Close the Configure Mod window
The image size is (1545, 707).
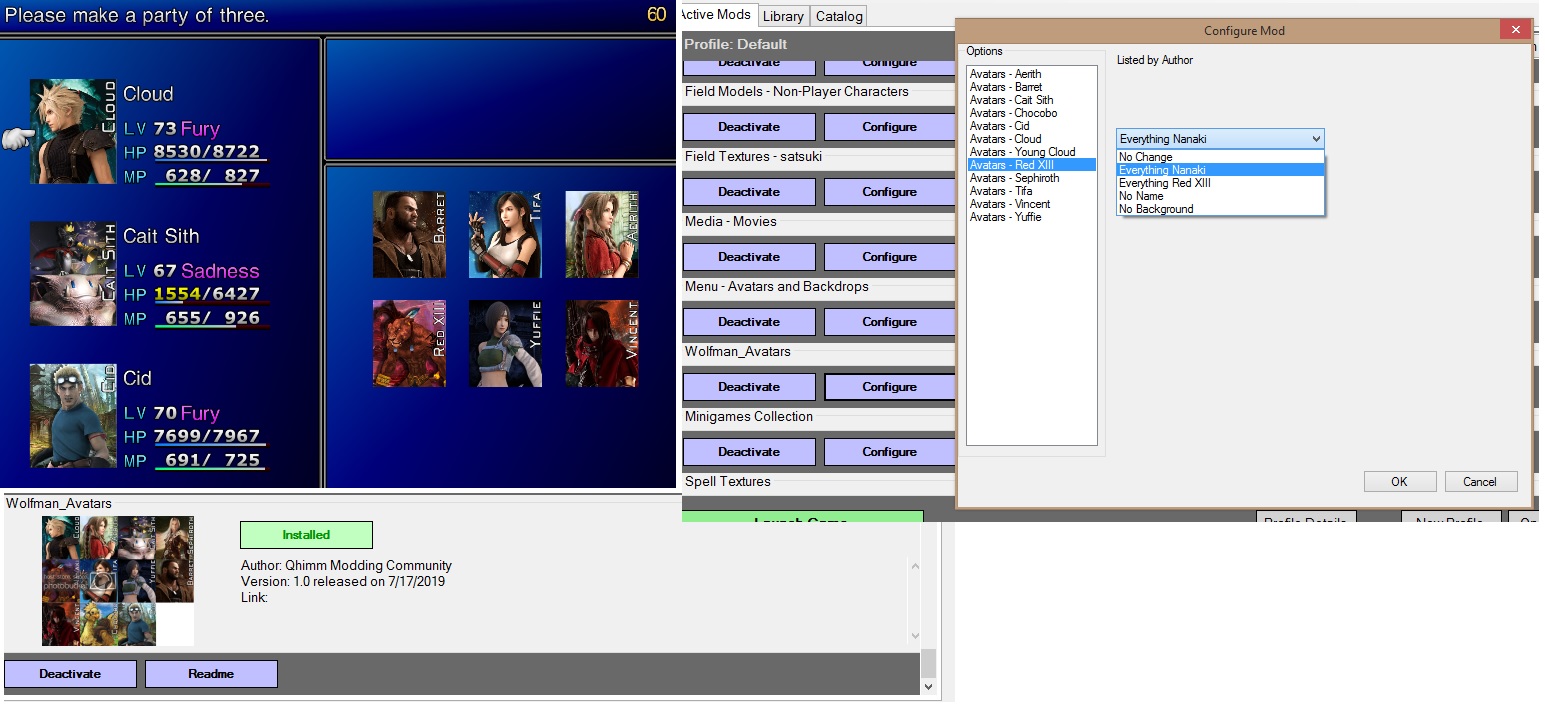[x=1516, y=30]
